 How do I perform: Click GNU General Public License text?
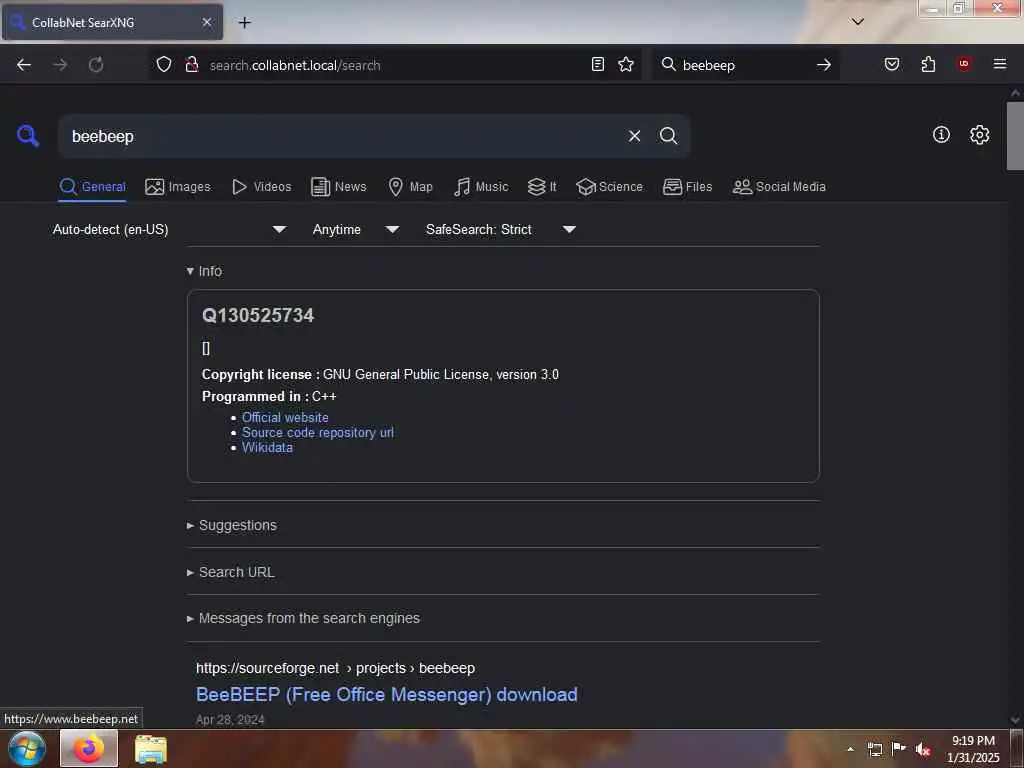[x=441, y=375]
